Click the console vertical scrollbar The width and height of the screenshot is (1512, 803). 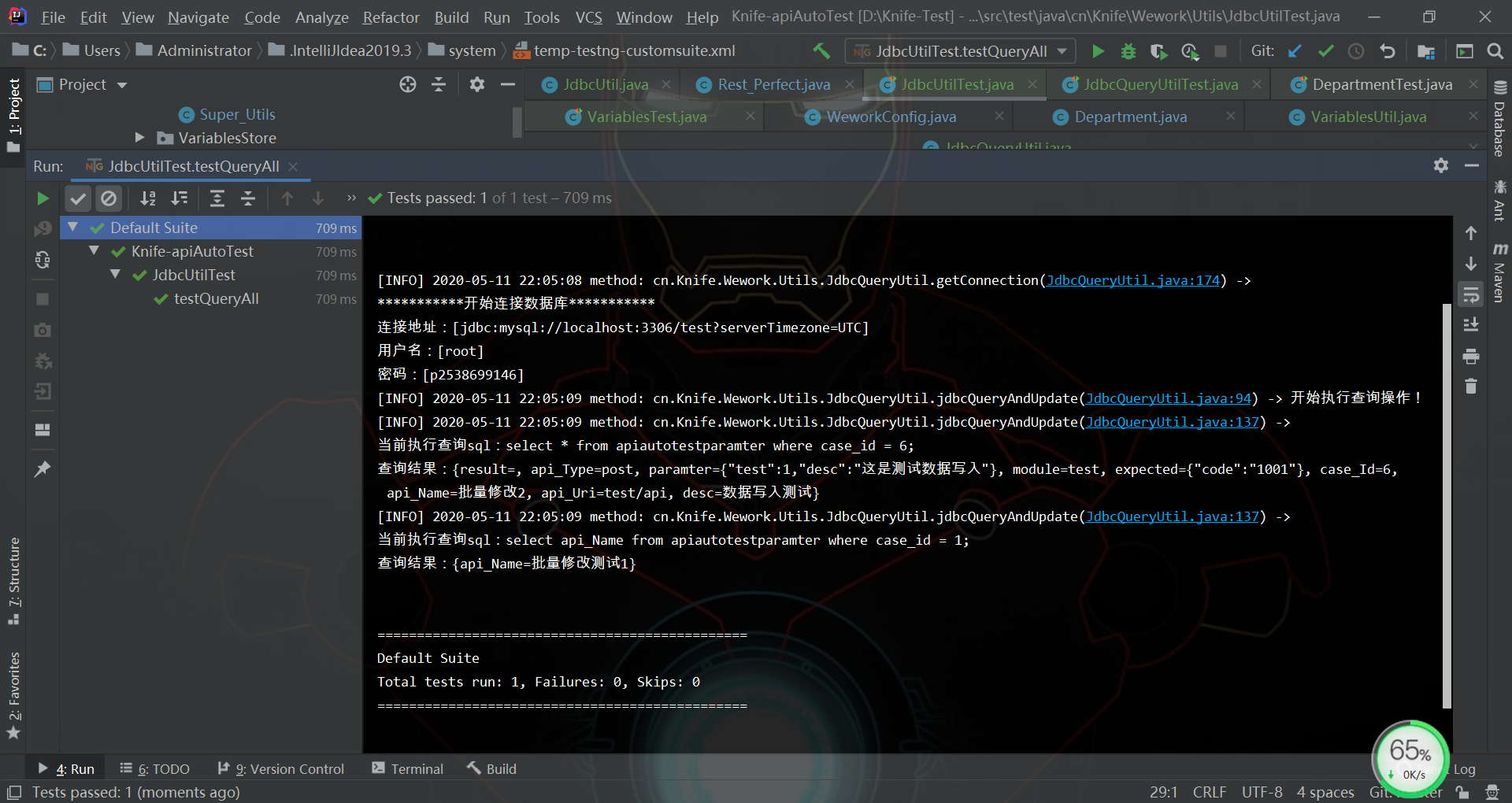pos(1447,505)
